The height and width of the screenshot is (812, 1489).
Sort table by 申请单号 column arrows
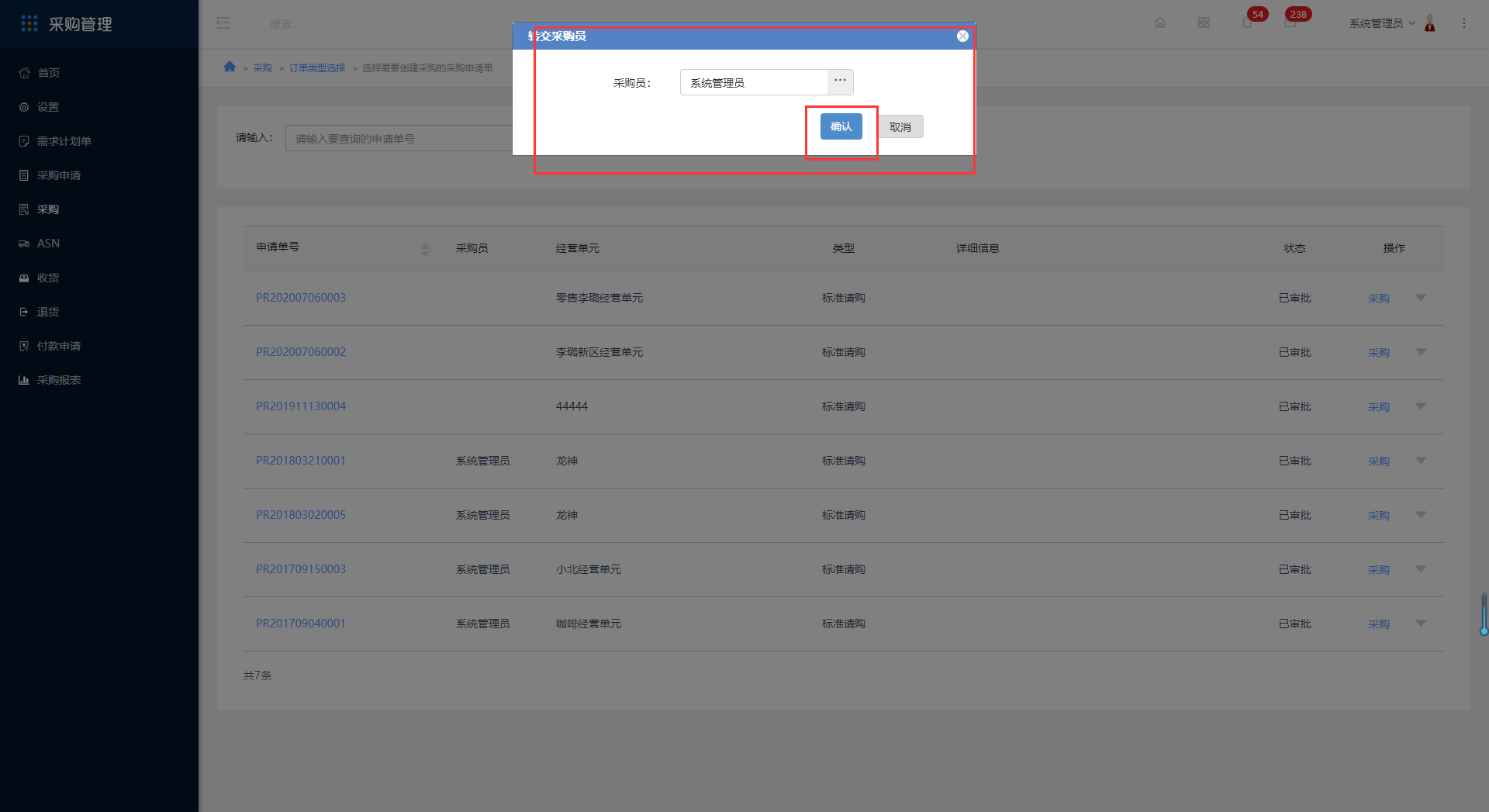pos(425,250)
